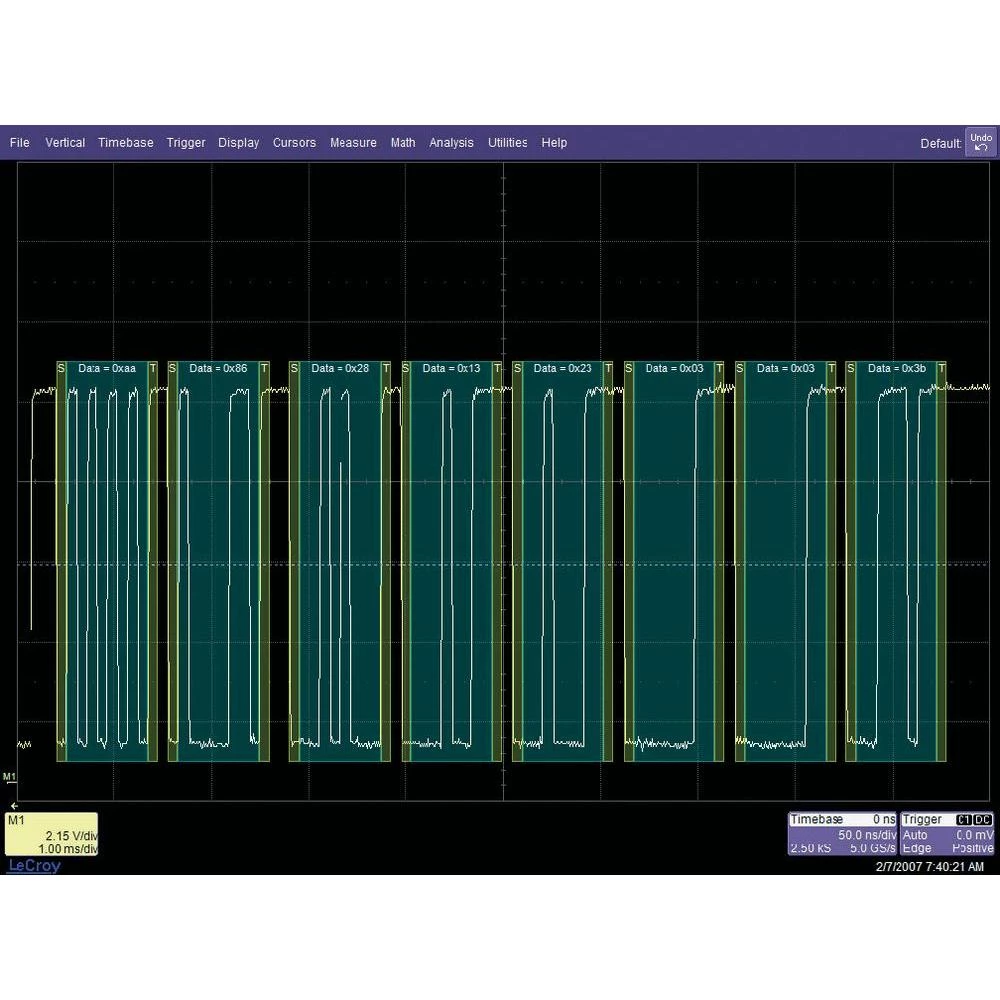
Task: Click the LeCroy logo link
Action: click(34, 866)
